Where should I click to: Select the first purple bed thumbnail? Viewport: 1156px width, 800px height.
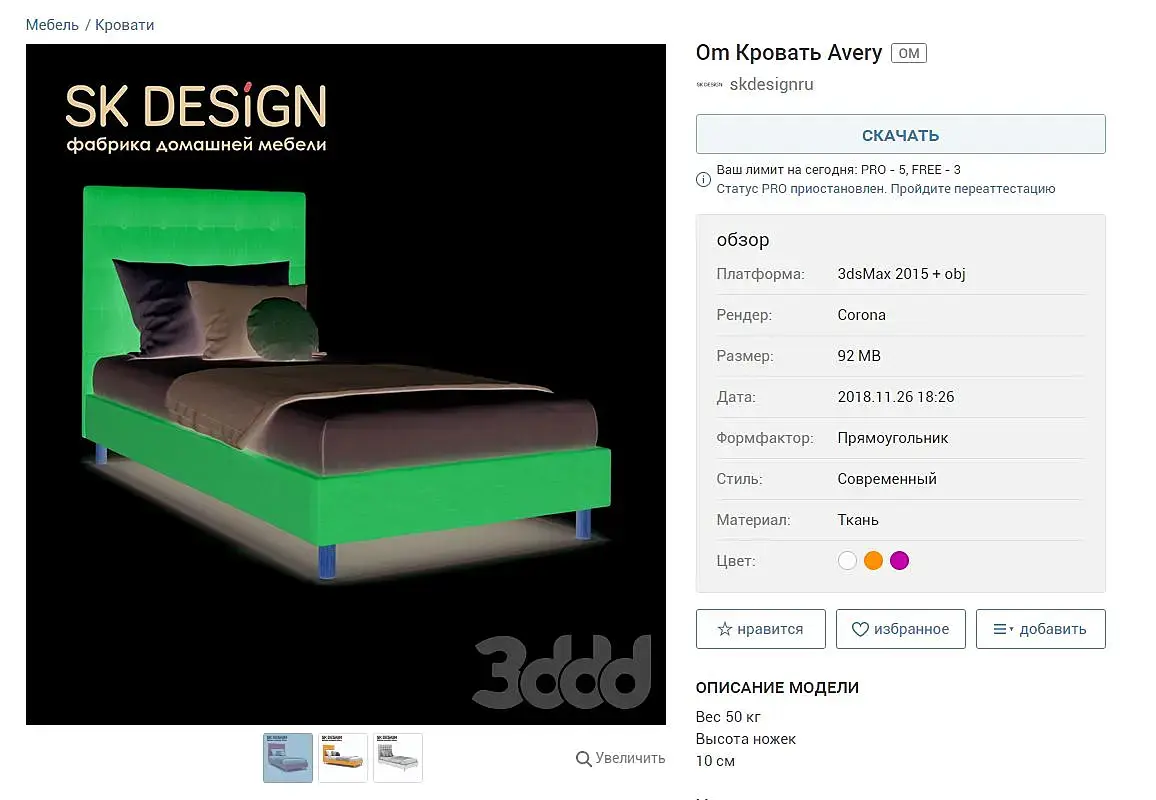pos(288,758)
